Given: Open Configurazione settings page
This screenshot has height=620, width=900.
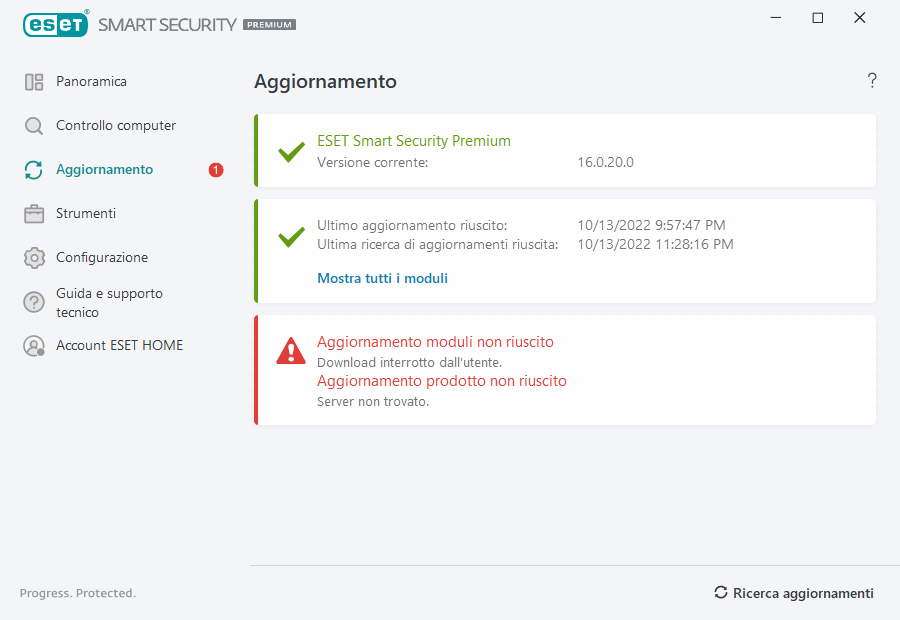Looking at the screenshot, I should (102, 258).
